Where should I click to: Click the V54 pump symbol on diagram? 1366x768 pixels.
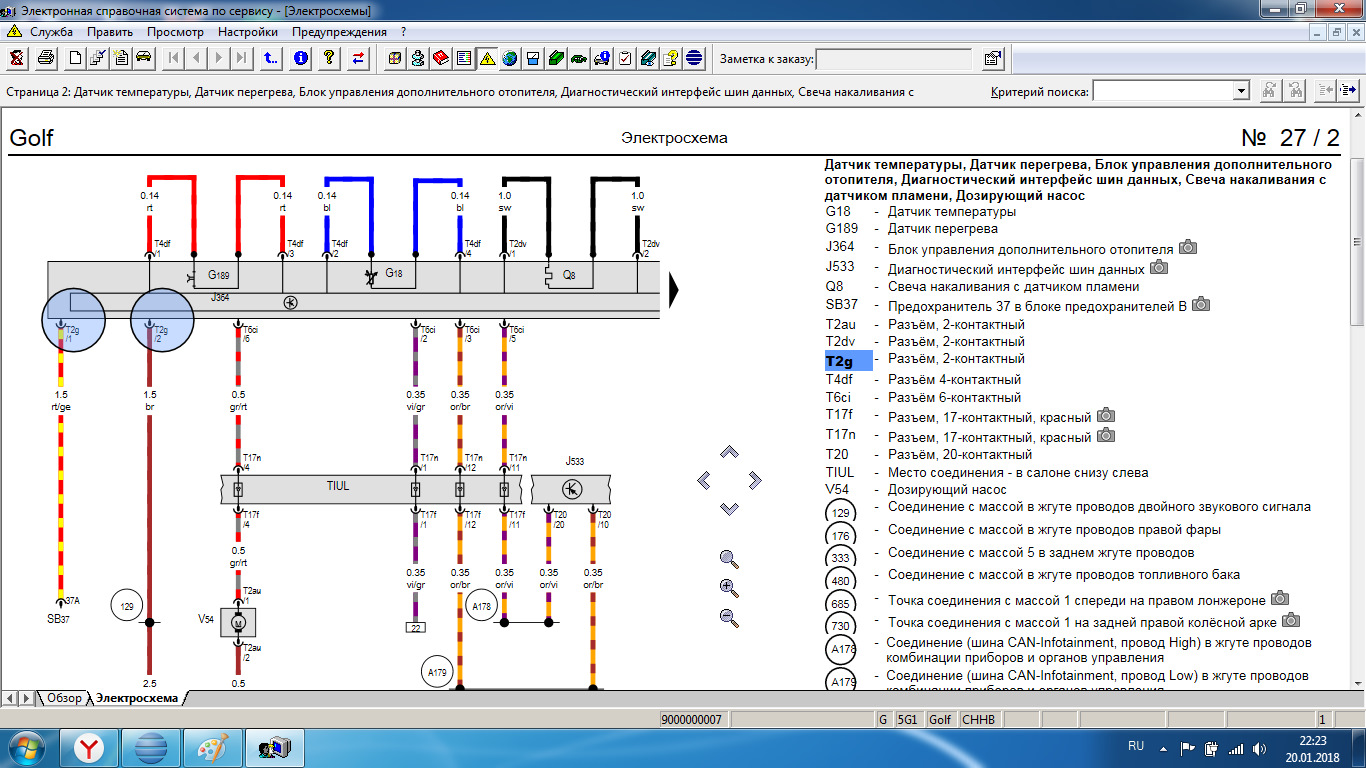click(238, 622)
